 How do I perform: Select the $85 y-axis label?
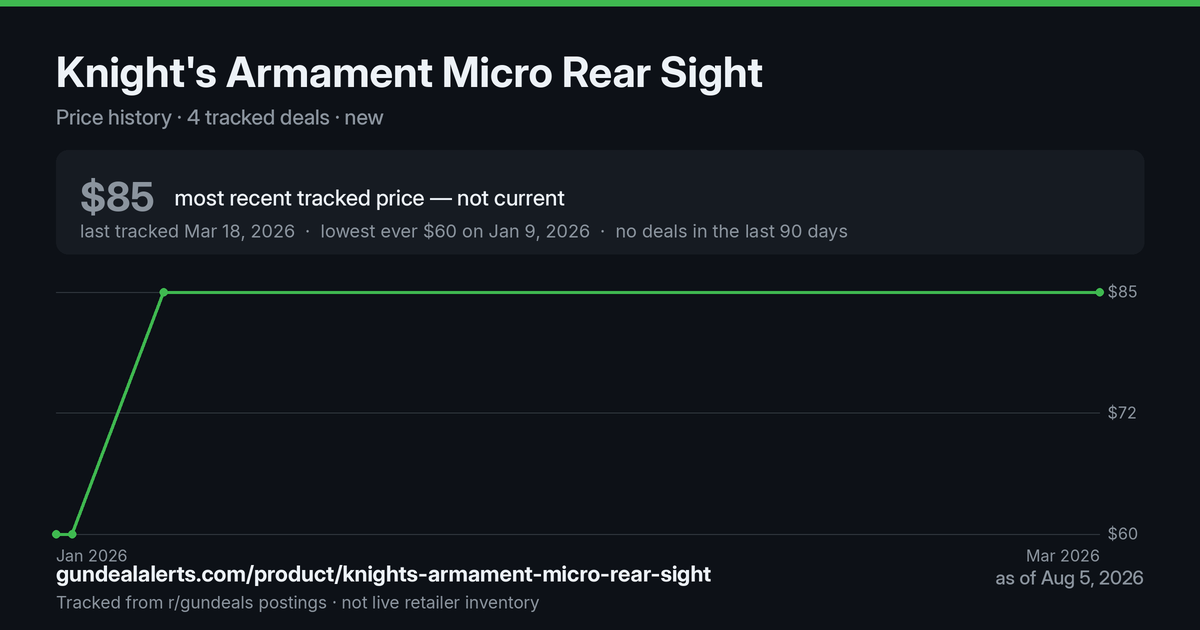point(1123,292)
